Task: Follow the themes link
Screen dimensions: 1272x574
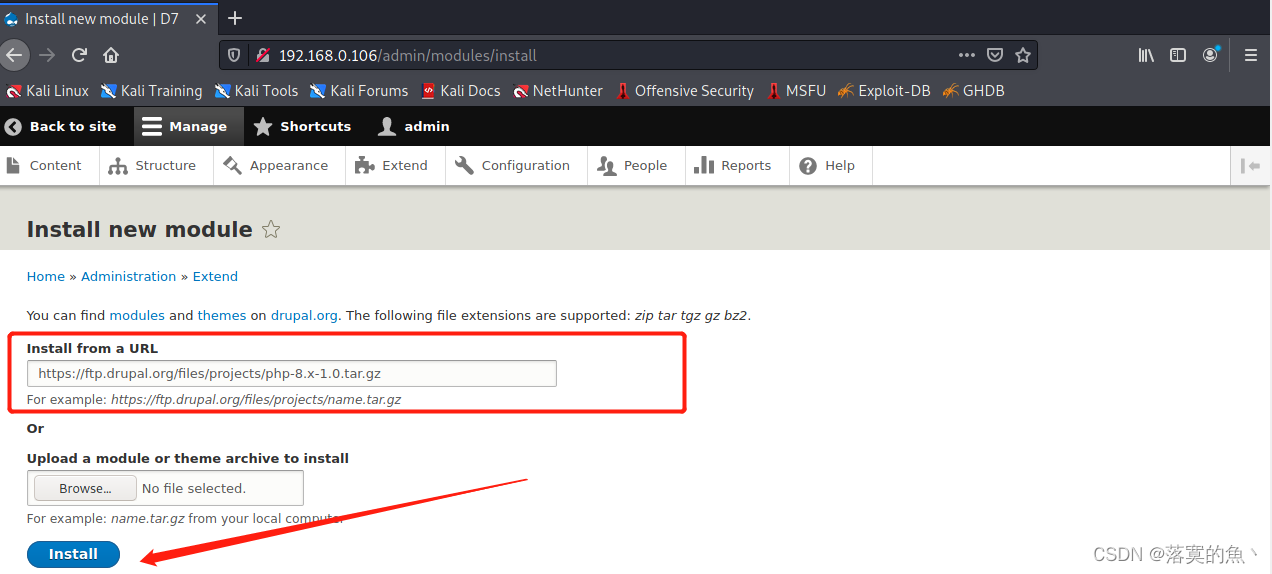Action: coord(222,315)
